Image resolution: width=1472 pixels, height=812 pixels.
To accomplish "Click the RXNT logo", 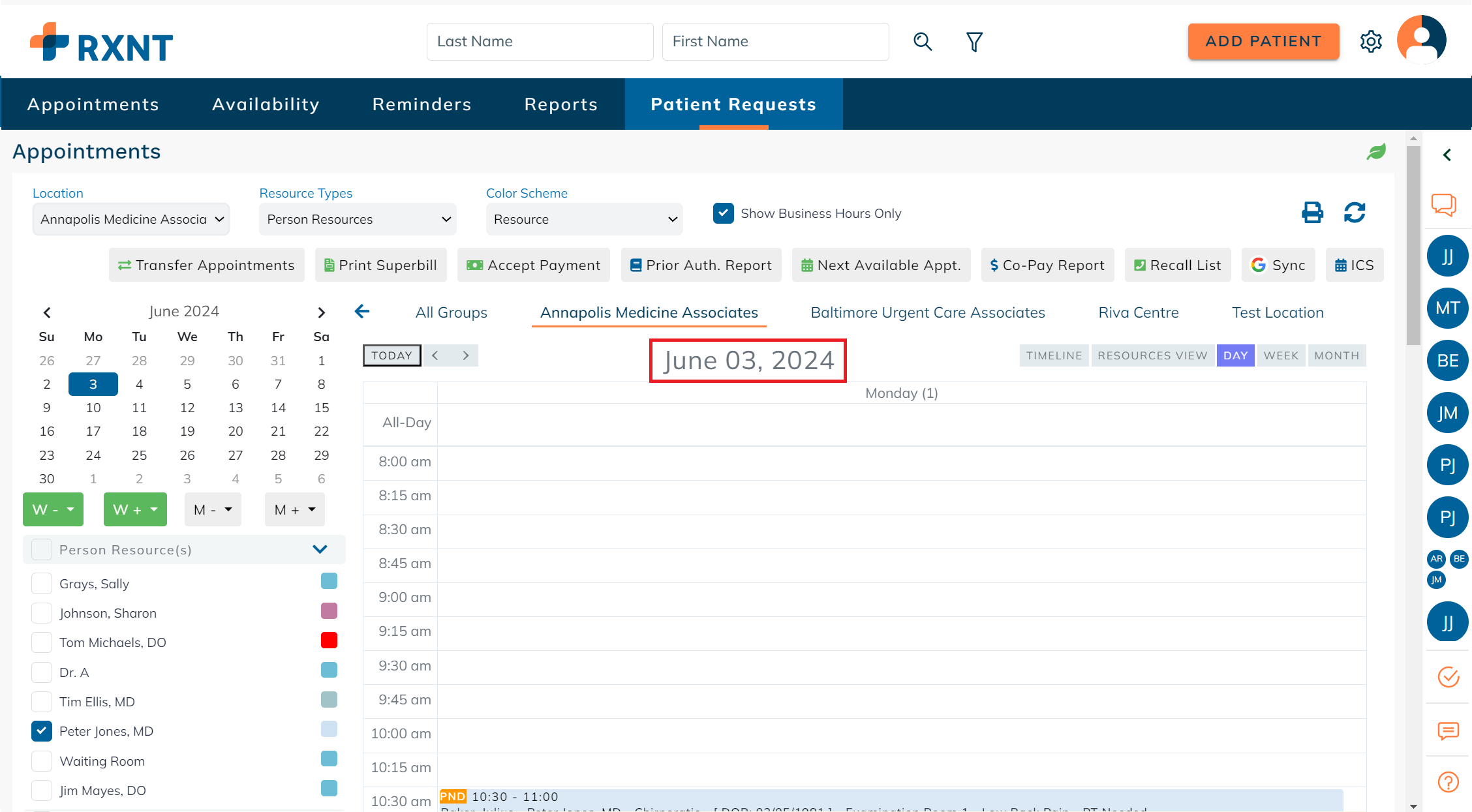I will (102, 43).
